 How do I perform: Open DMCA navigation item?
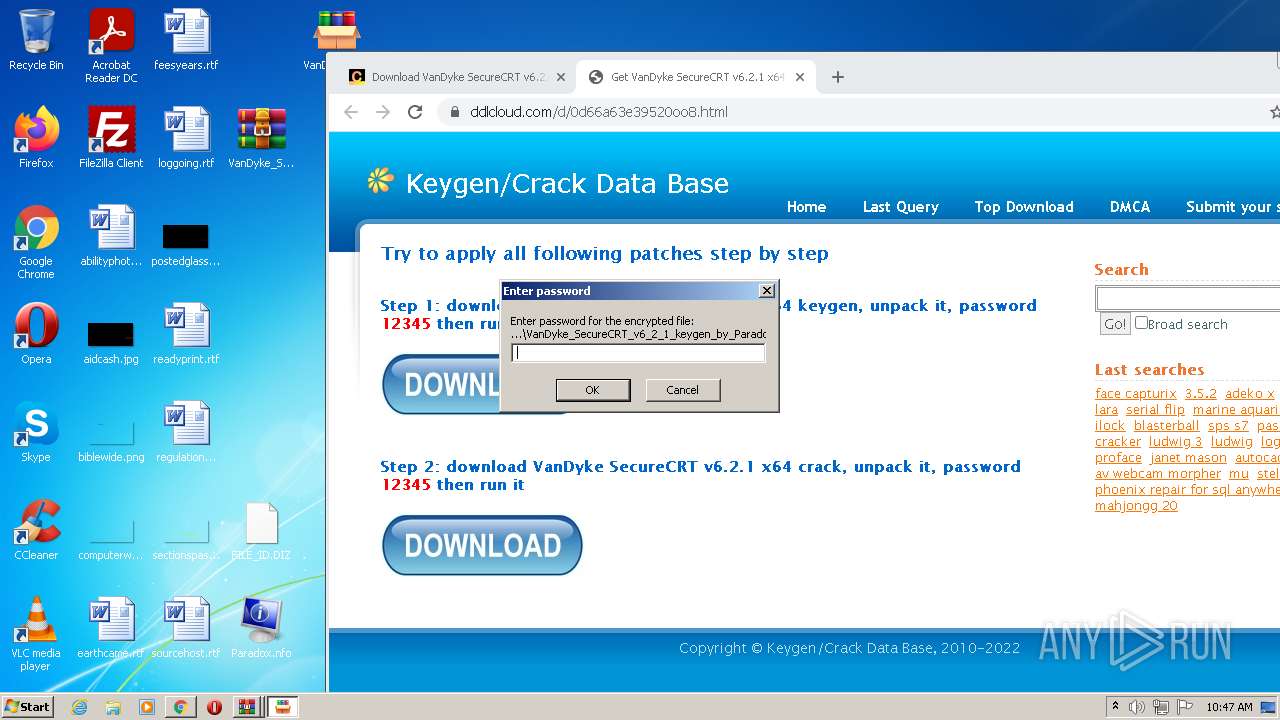coord(1130,207)
